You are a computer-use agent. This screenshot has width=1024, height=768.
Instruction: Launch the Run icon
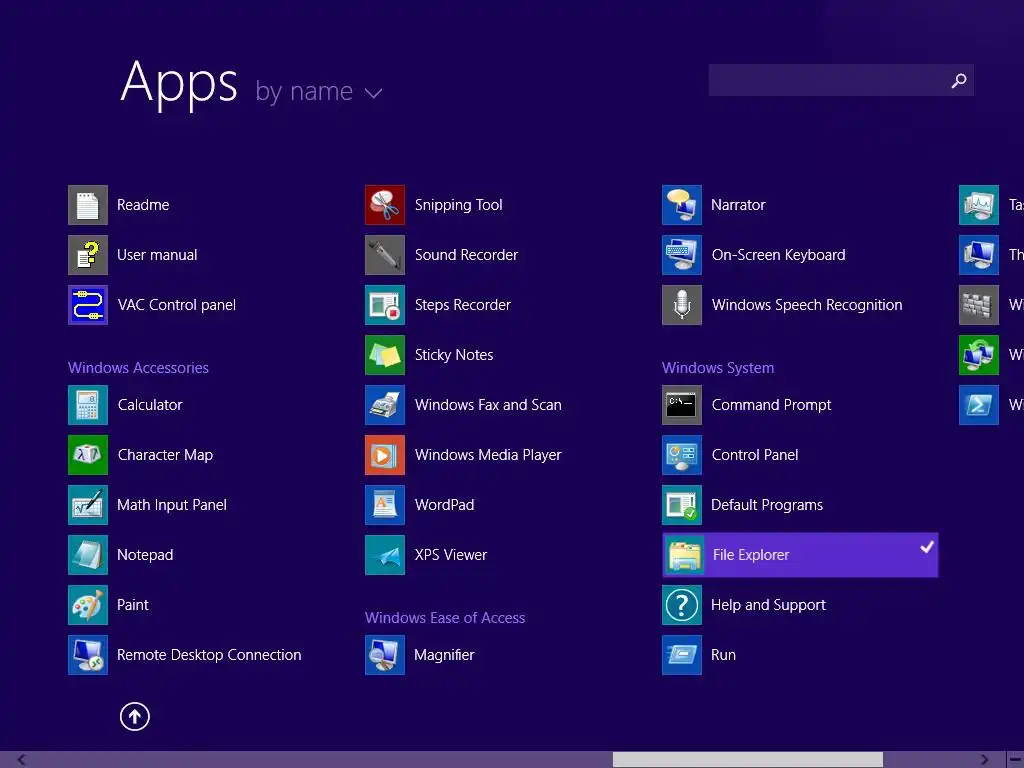coord(682,655)
